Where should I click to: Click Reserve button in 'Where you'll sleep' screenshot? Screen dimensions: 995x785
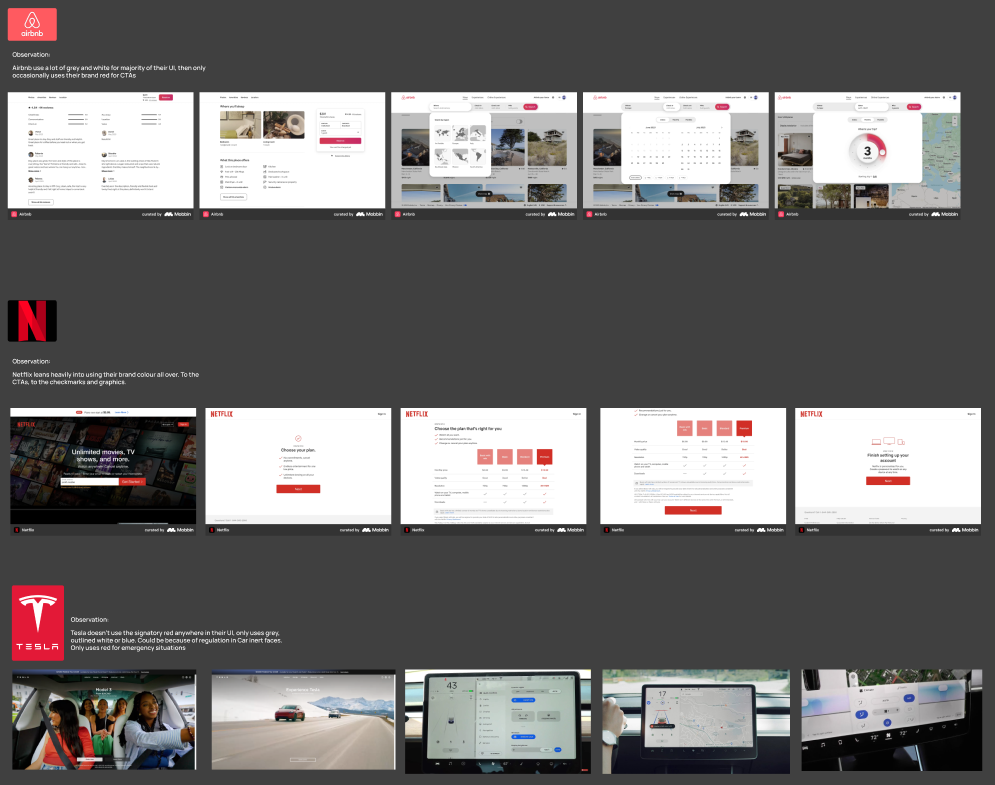click(x=340, y=141)
